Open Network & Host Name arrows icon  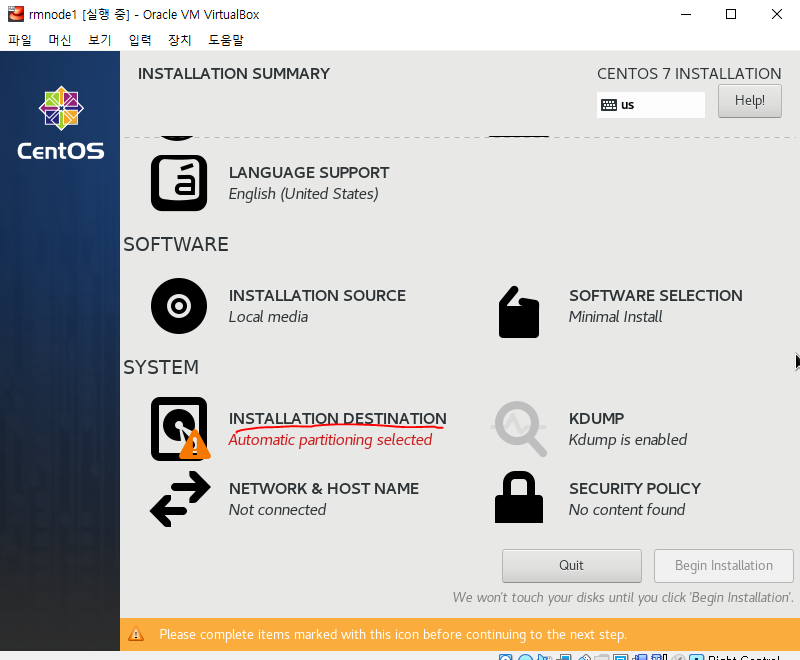180,499
